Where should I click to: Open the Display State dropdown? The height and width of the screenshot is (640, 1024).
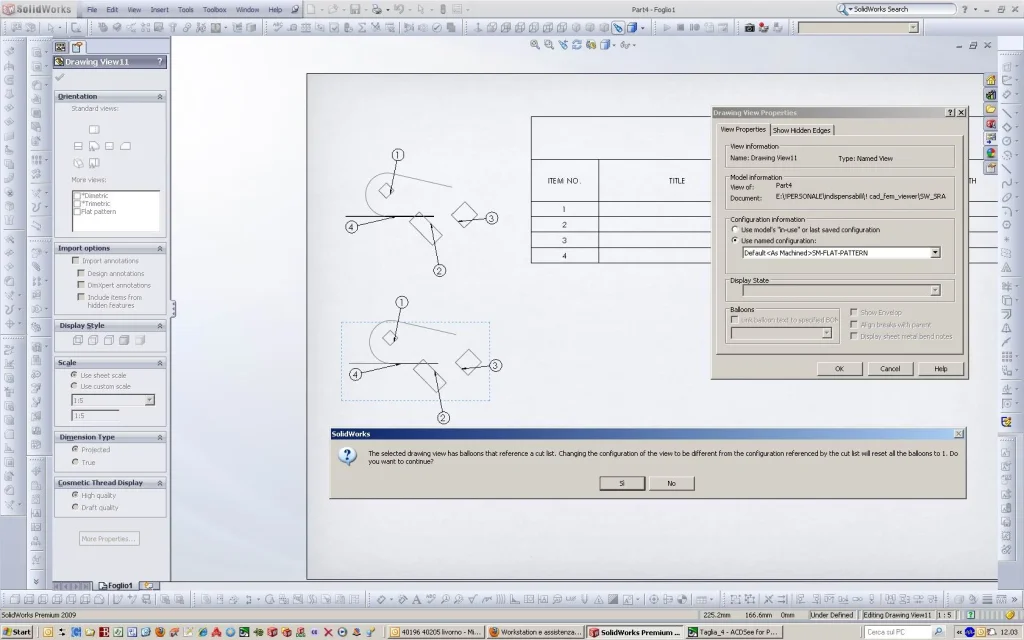pyautogui.click(x=935, y=291)
